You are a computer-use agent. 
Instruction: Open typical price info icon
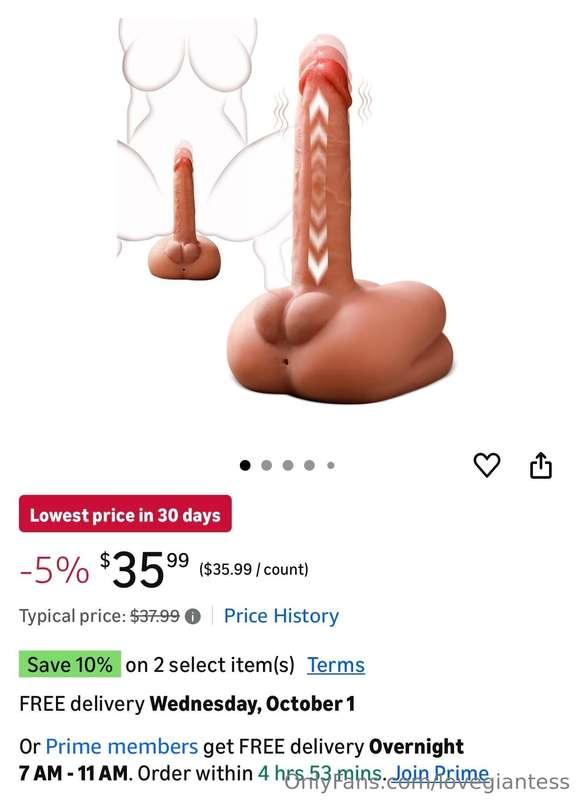point(192,616)
